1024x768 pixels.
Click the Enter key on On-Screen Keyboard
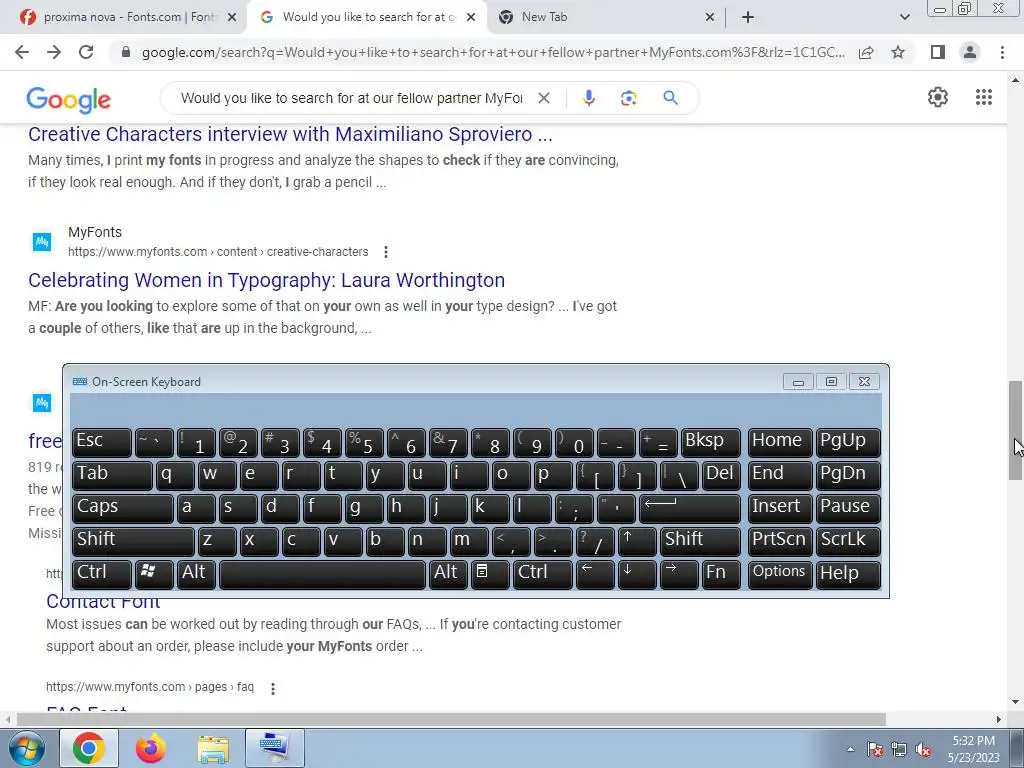(x=690, y=508)
